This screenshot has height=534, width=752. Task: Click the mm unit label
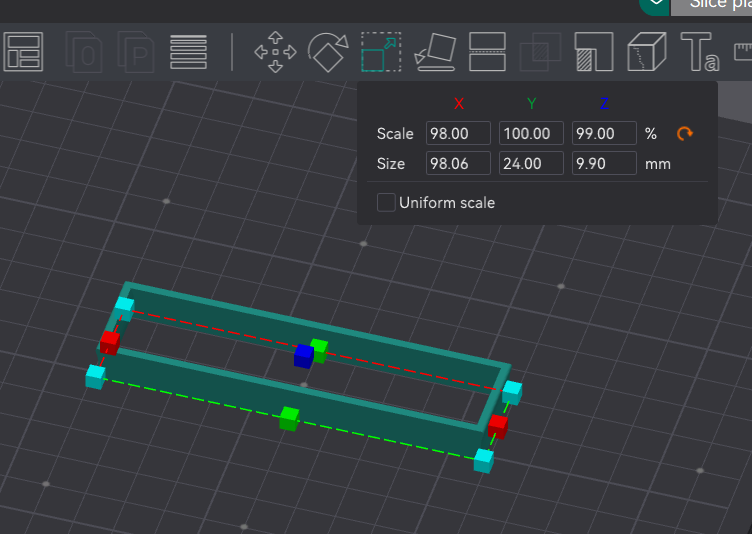click(658, 164)
